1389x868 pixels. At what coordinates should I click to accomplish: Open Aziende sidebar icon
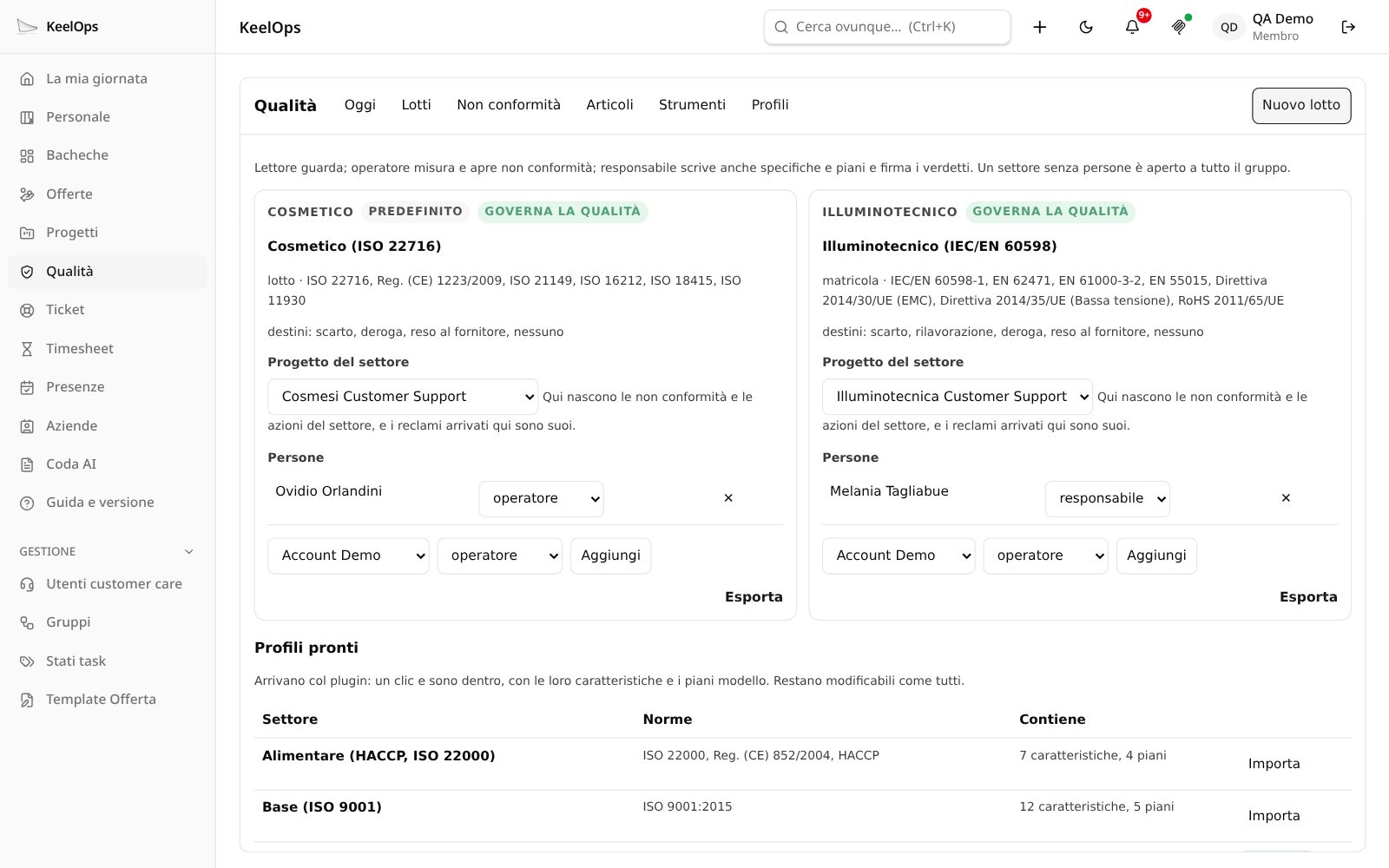(x=27, y=426)
